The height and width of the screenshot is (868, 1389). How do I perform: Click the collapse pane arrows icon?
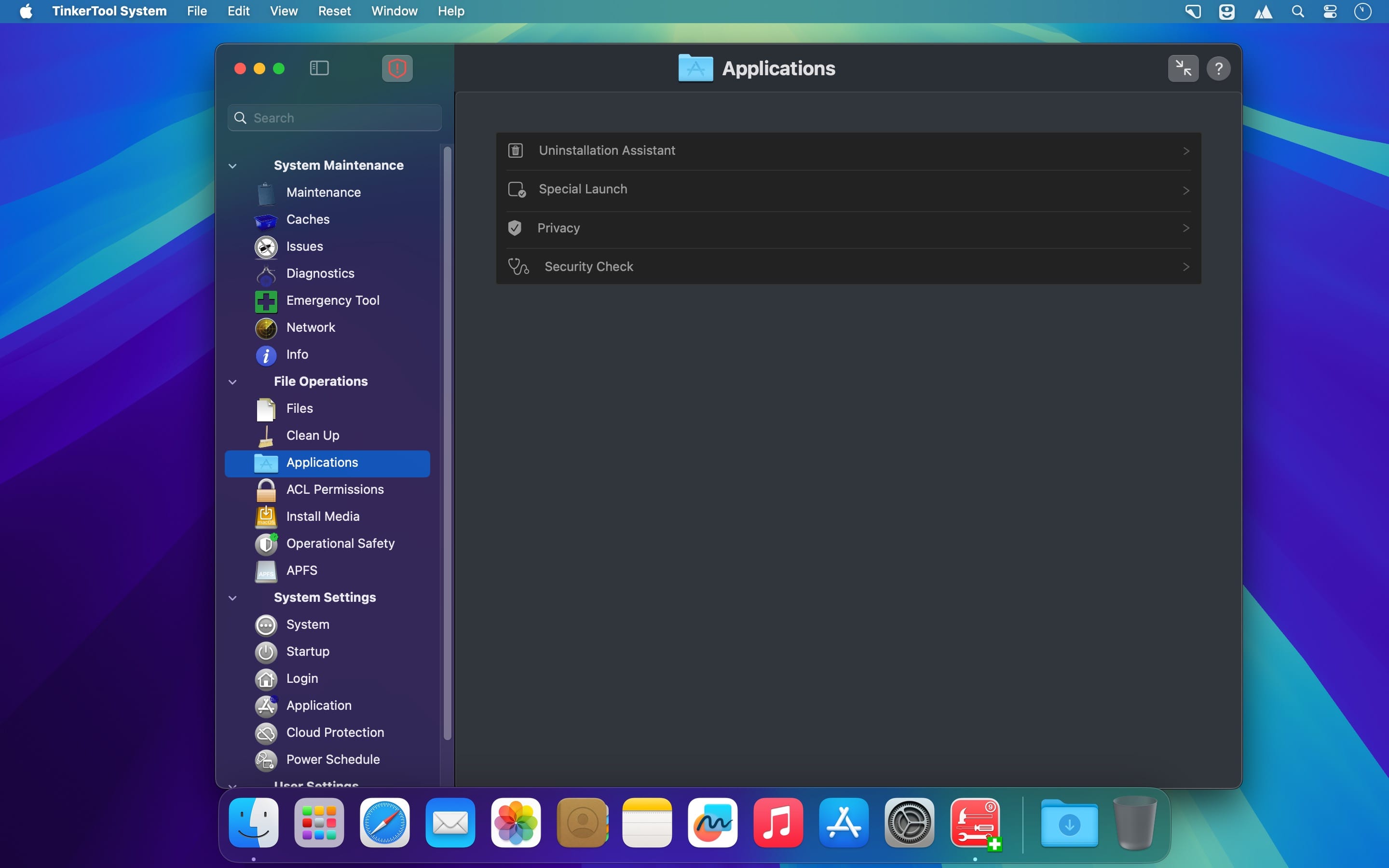(1183, 68)
